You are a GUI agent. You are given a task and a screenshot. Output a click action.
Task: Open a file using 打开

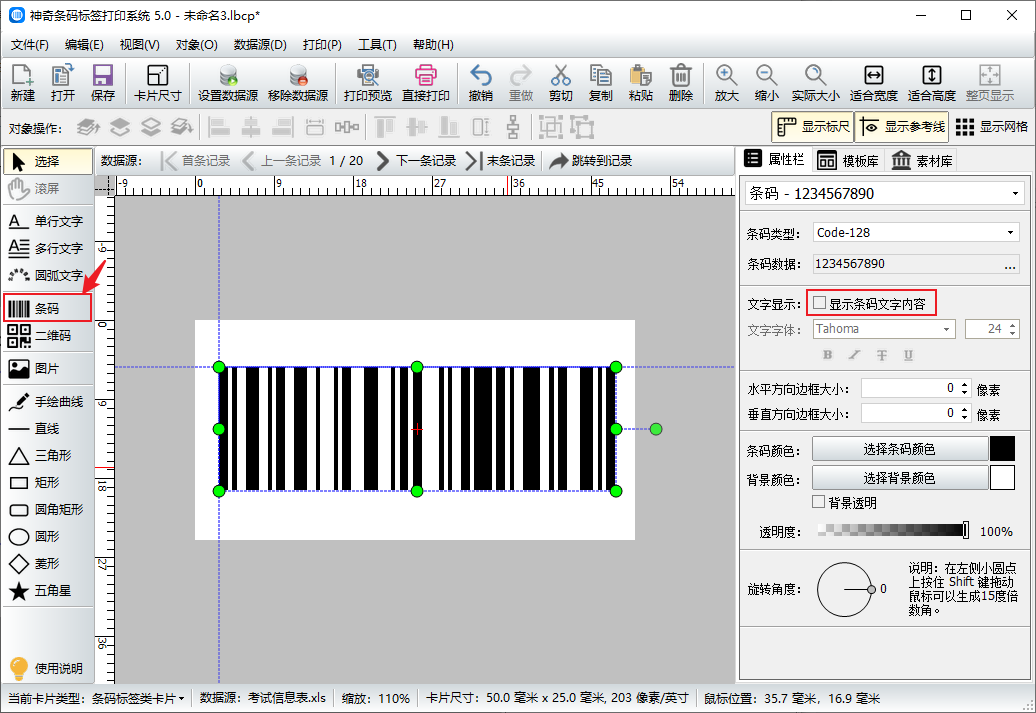tap(63, 83)
